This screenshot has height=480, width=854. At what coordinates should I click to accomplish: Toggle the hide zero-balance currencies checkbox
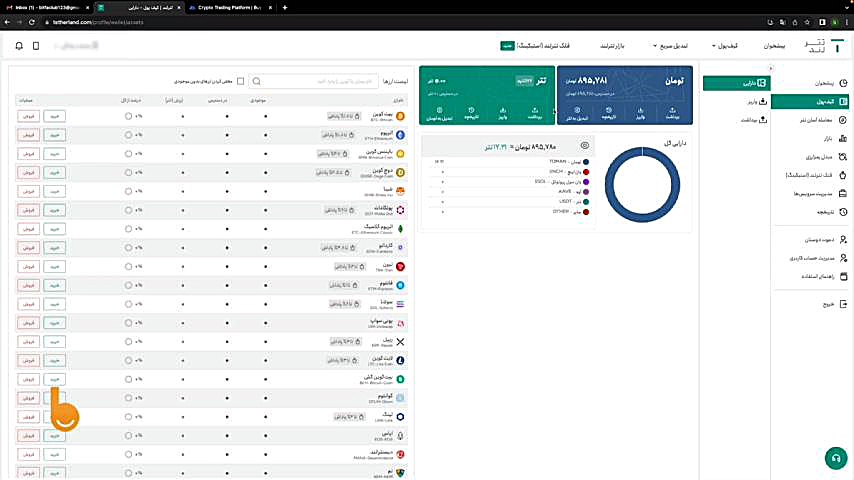point(240,81)
